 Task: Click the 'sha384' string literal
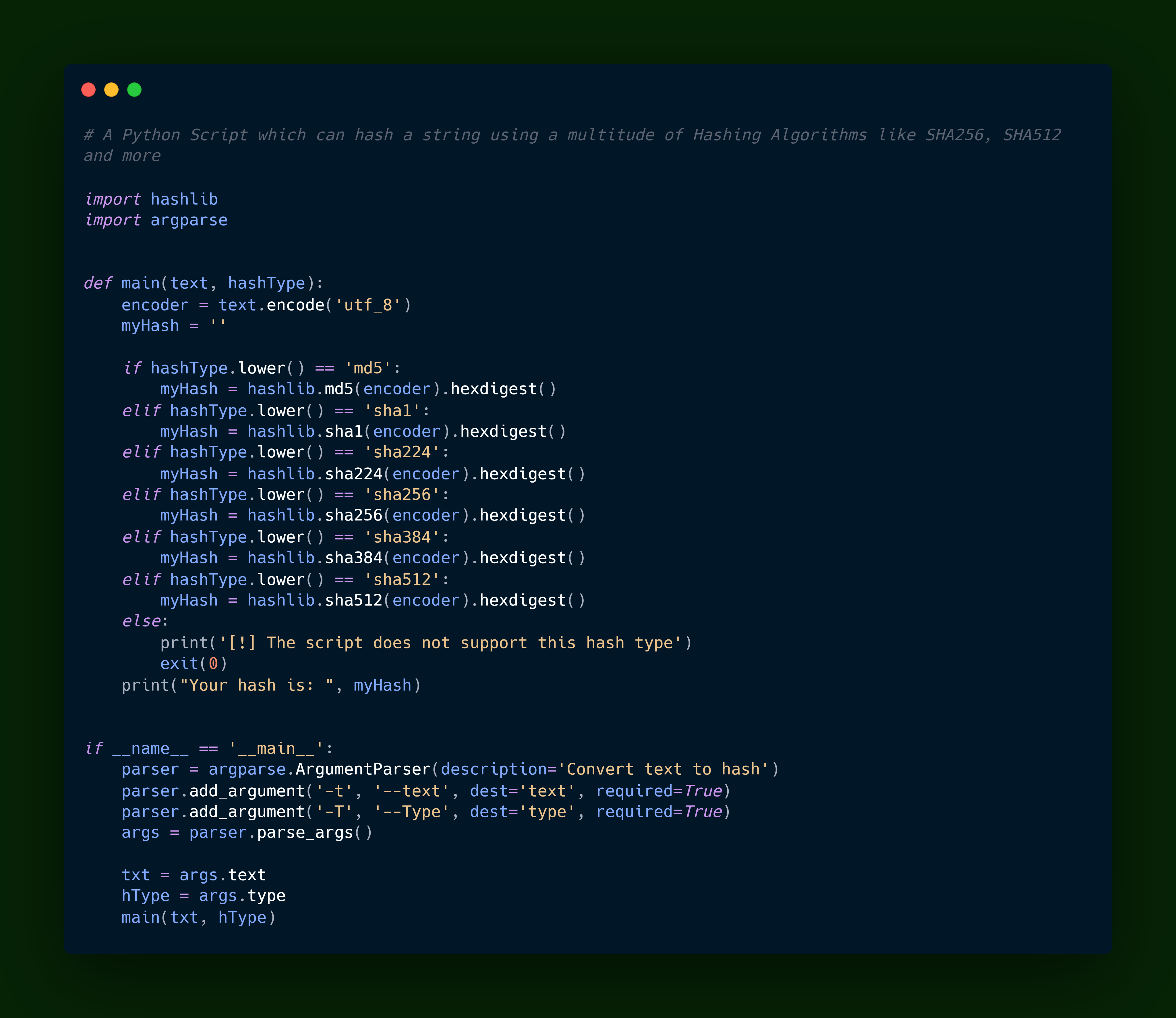(x=402, y=537)
